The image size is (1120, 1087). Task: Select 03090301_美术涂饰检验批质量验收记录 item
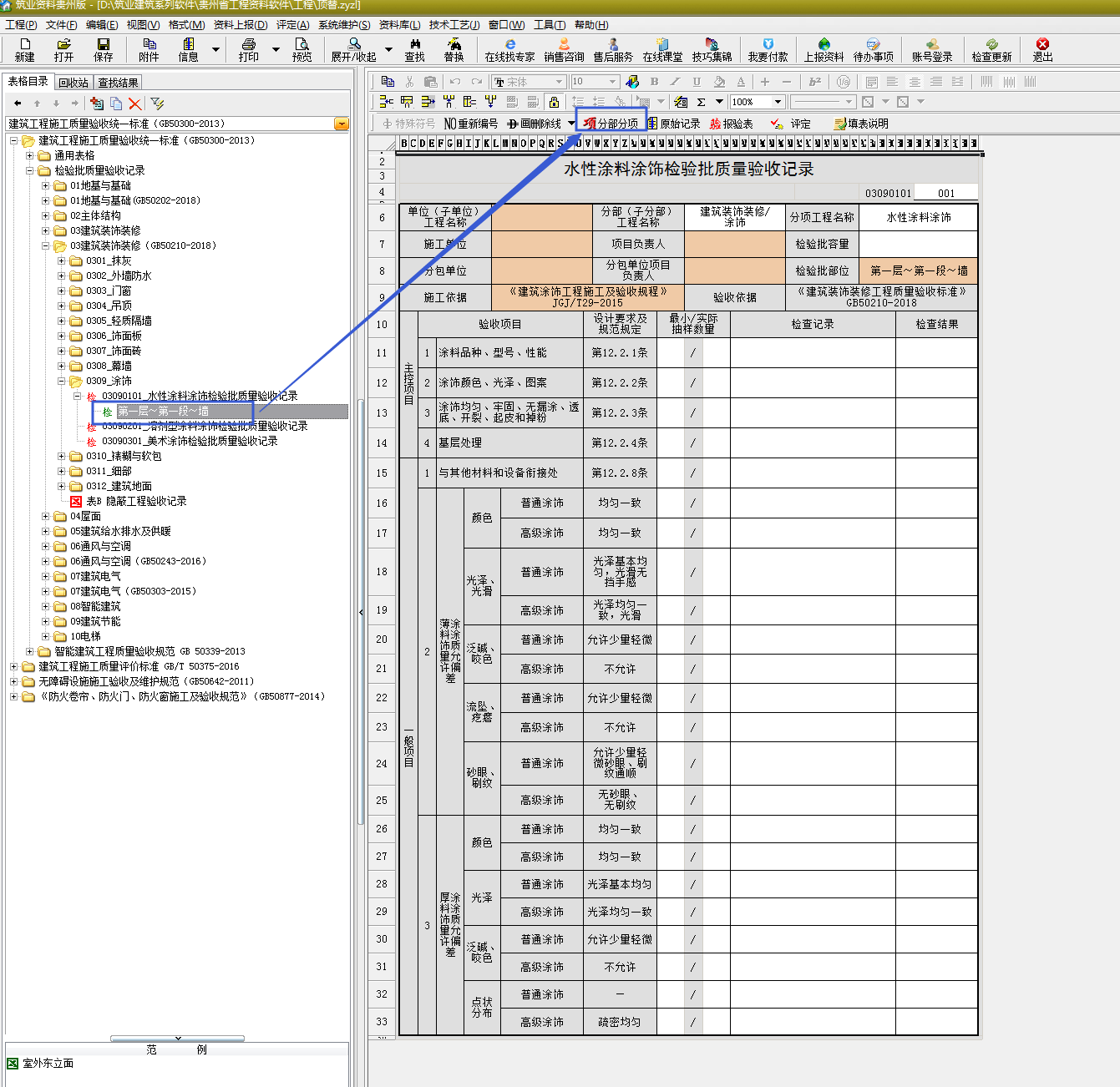click(190, 441)
